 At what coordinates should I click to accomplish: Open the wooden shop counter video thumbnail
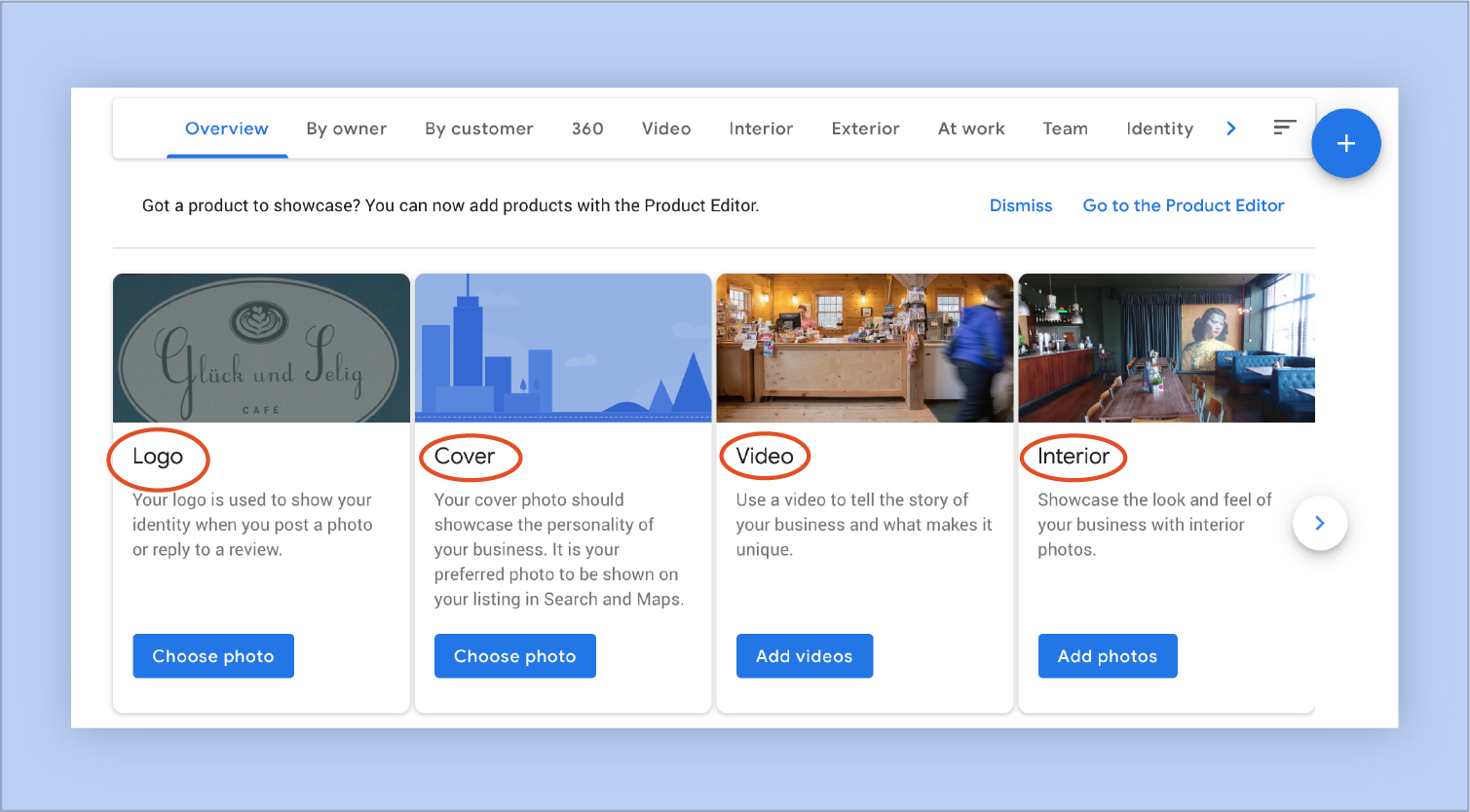coord(865,348)
